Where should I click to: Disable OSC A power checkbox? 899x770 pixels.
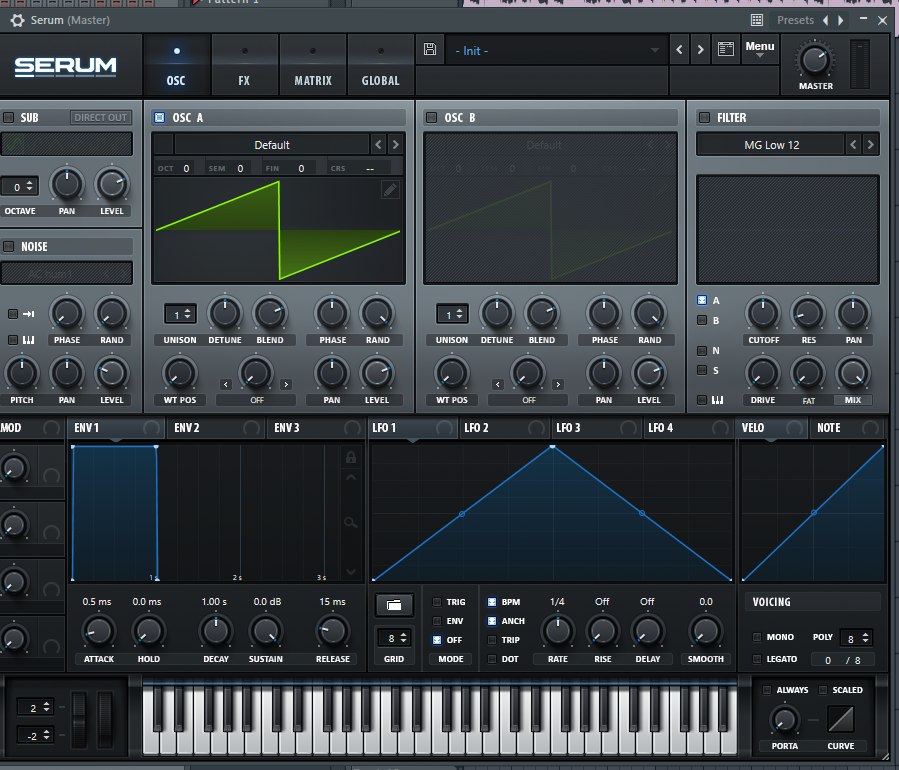[x=159, y=118]
